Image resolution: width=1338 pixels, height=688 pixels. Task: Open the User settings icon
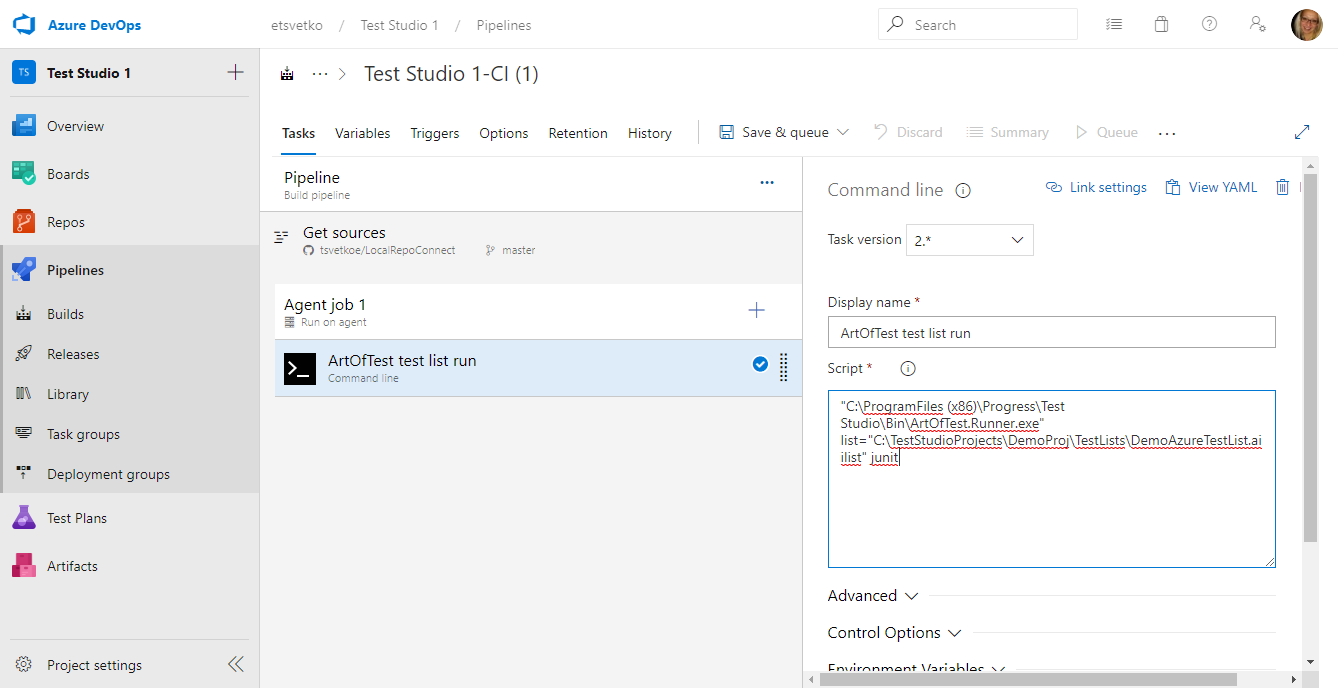1258,25
